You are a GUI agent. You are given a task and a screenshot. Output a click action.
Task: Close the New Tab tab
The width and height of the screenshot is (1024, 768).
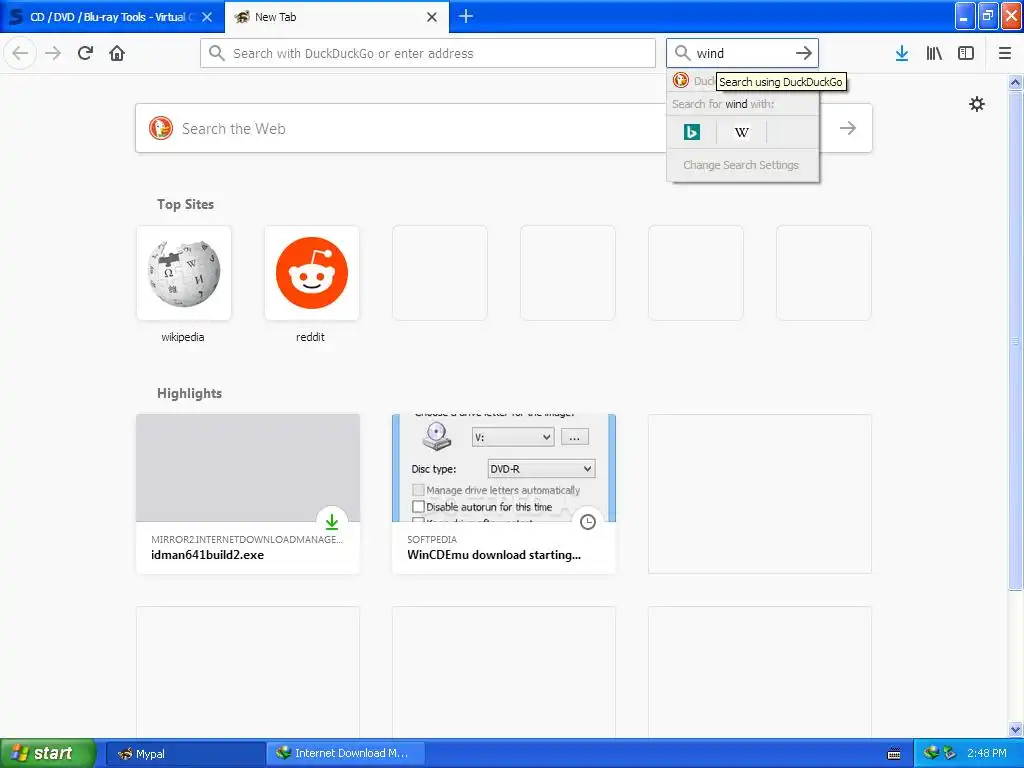click(432, 17)
